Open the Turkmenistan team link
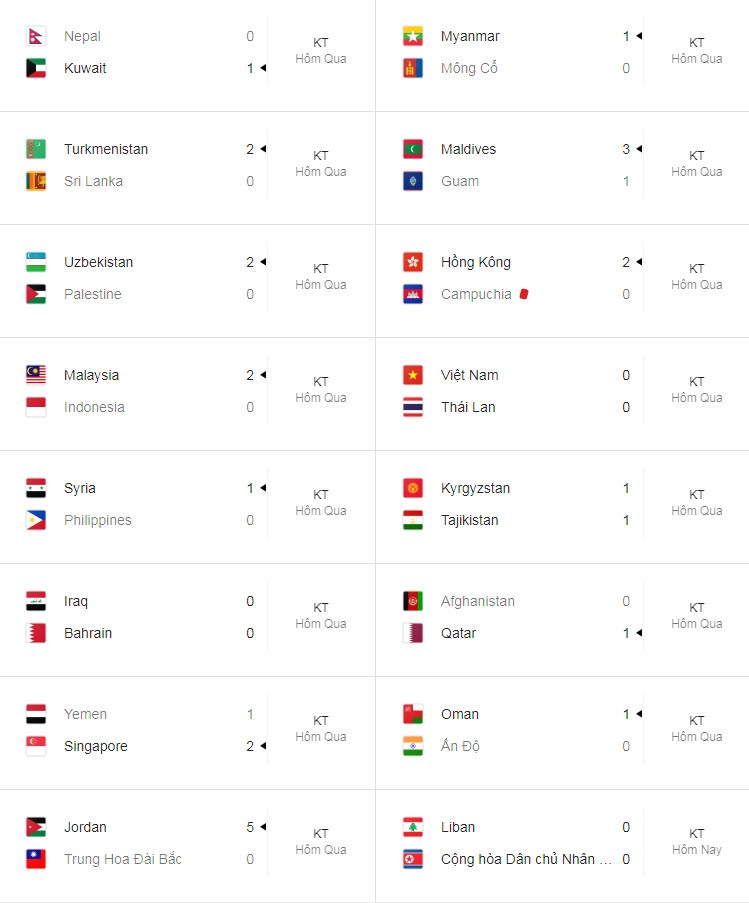Viewport: 749px width, 903px height. click(x=106, y=149)
